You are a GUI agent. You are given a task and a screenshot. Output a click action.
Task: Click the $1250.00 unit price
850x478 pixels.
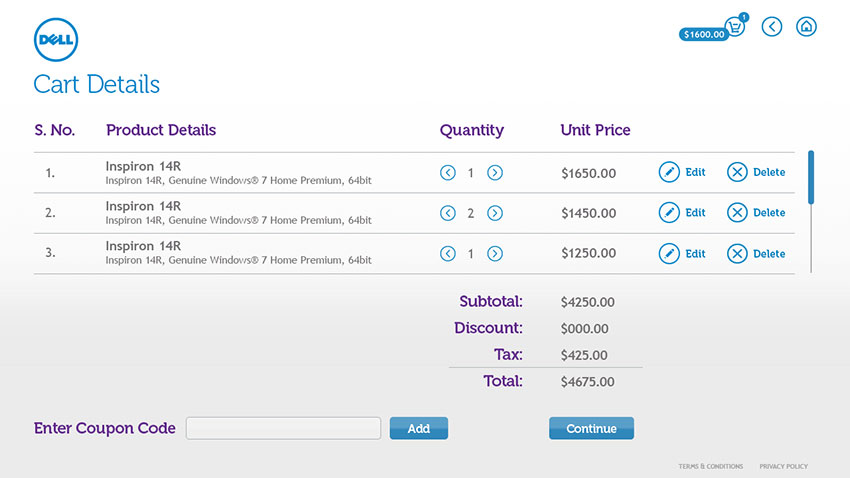588,253
